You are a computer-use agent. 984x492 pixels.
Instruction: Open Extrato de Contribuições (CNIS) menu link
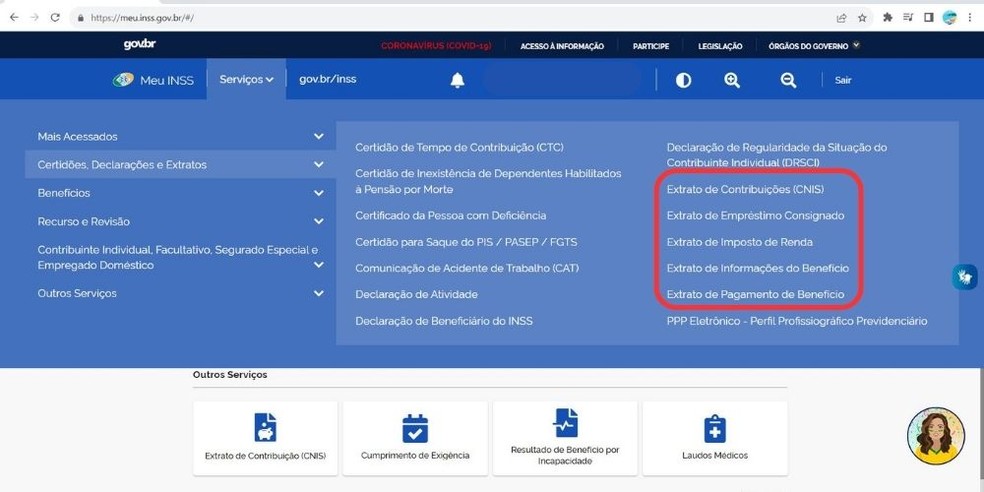coord(745,189)
